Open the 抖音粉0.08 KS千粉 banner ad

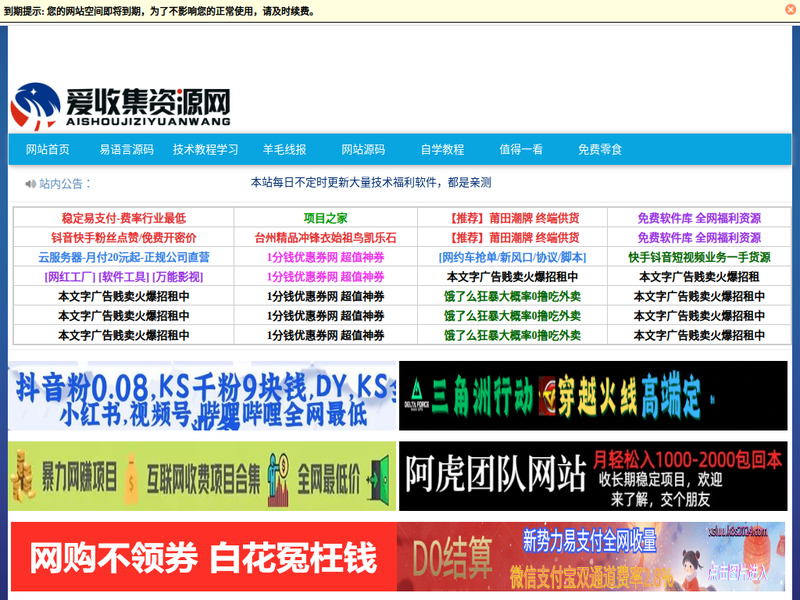point(202,395)
